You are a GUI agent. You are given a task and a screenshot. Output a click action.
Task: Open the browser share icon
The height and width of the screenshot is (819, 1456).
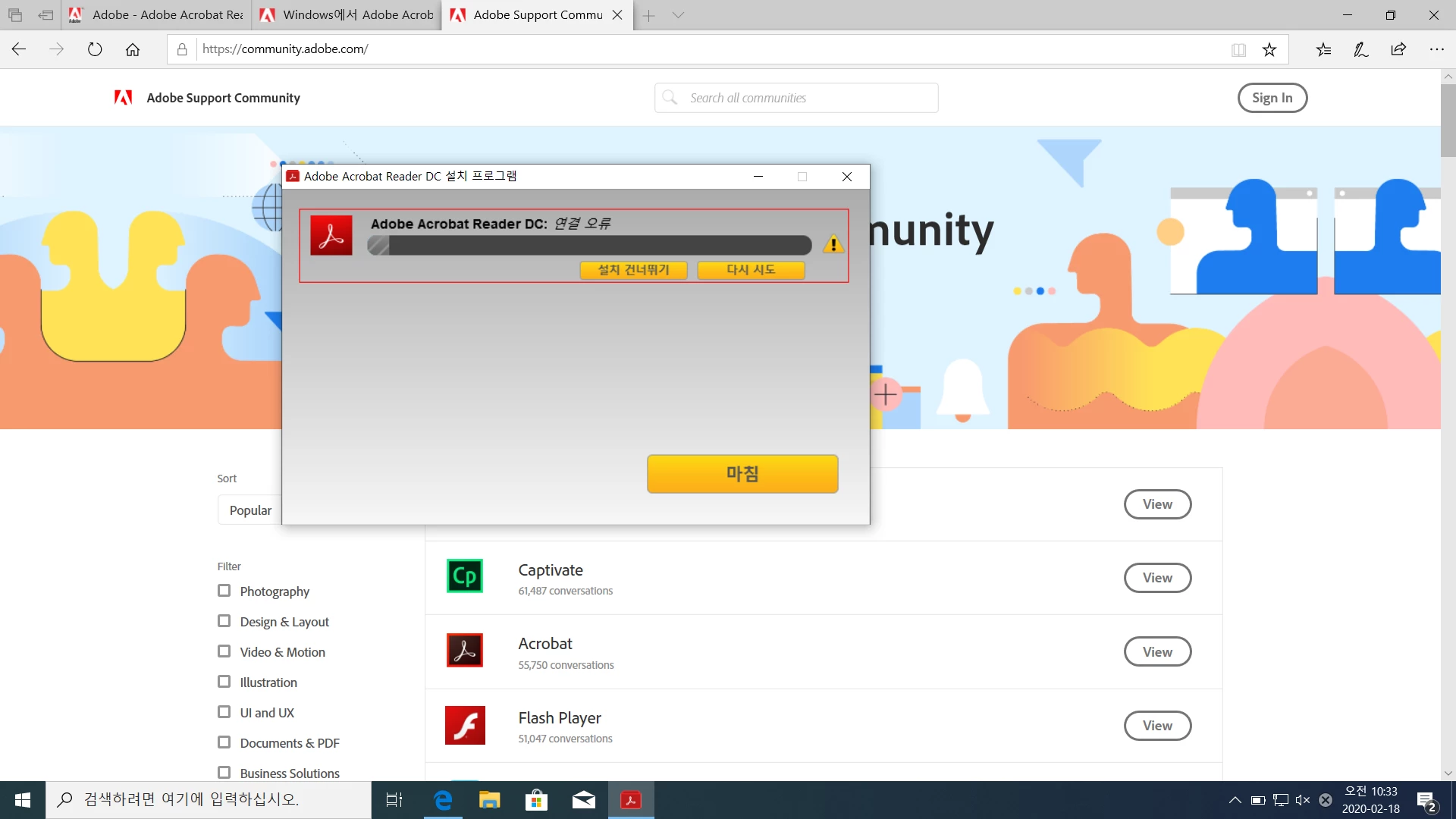(x=1398, y=49)
